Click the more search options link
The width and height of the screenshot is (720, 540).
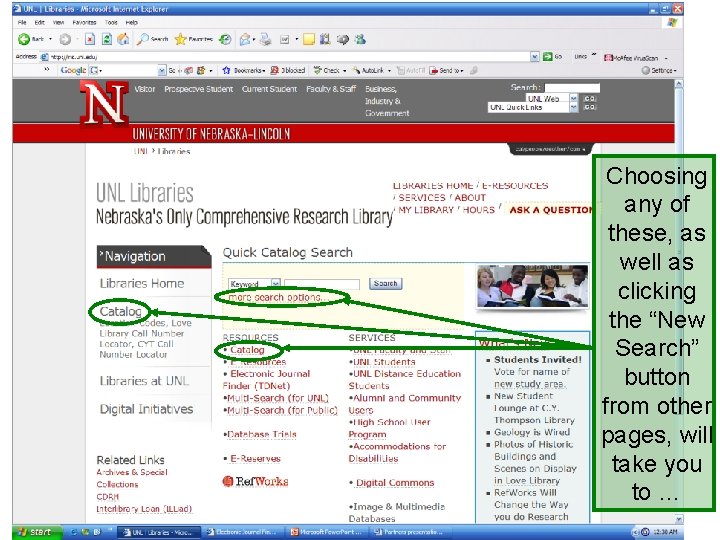(x=278, y=298)
